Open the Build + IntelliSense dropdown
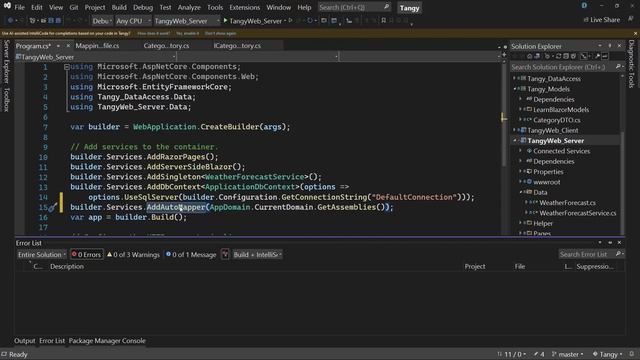The image size is (640, 360). pos(258,255)
